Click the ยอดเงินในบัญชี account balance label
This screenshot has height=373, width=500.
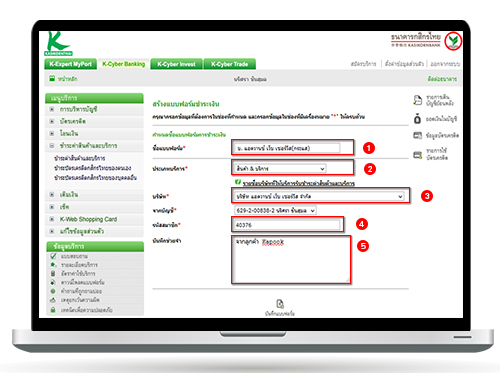(441, 119)
